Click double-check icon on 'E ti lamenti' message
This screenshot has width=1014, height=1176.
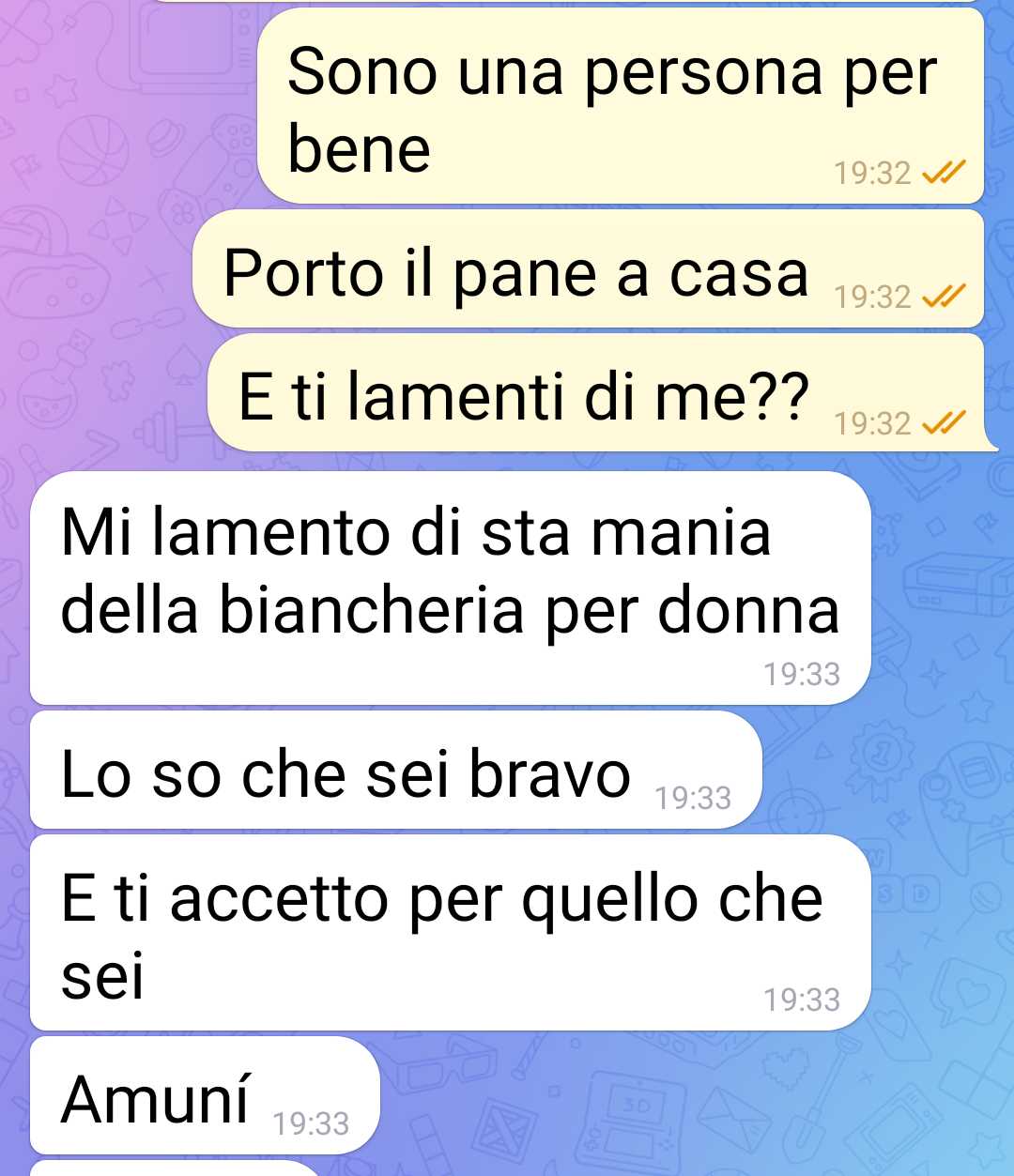click(x=944, y=423)
